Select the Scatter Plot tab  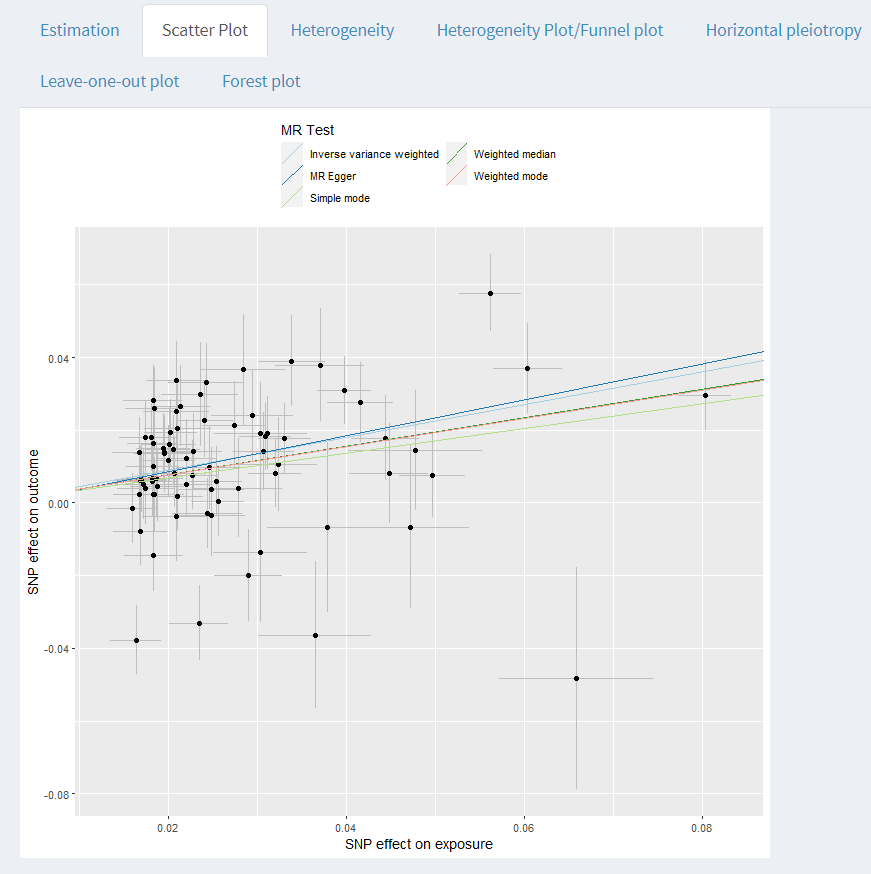point(205,30)
